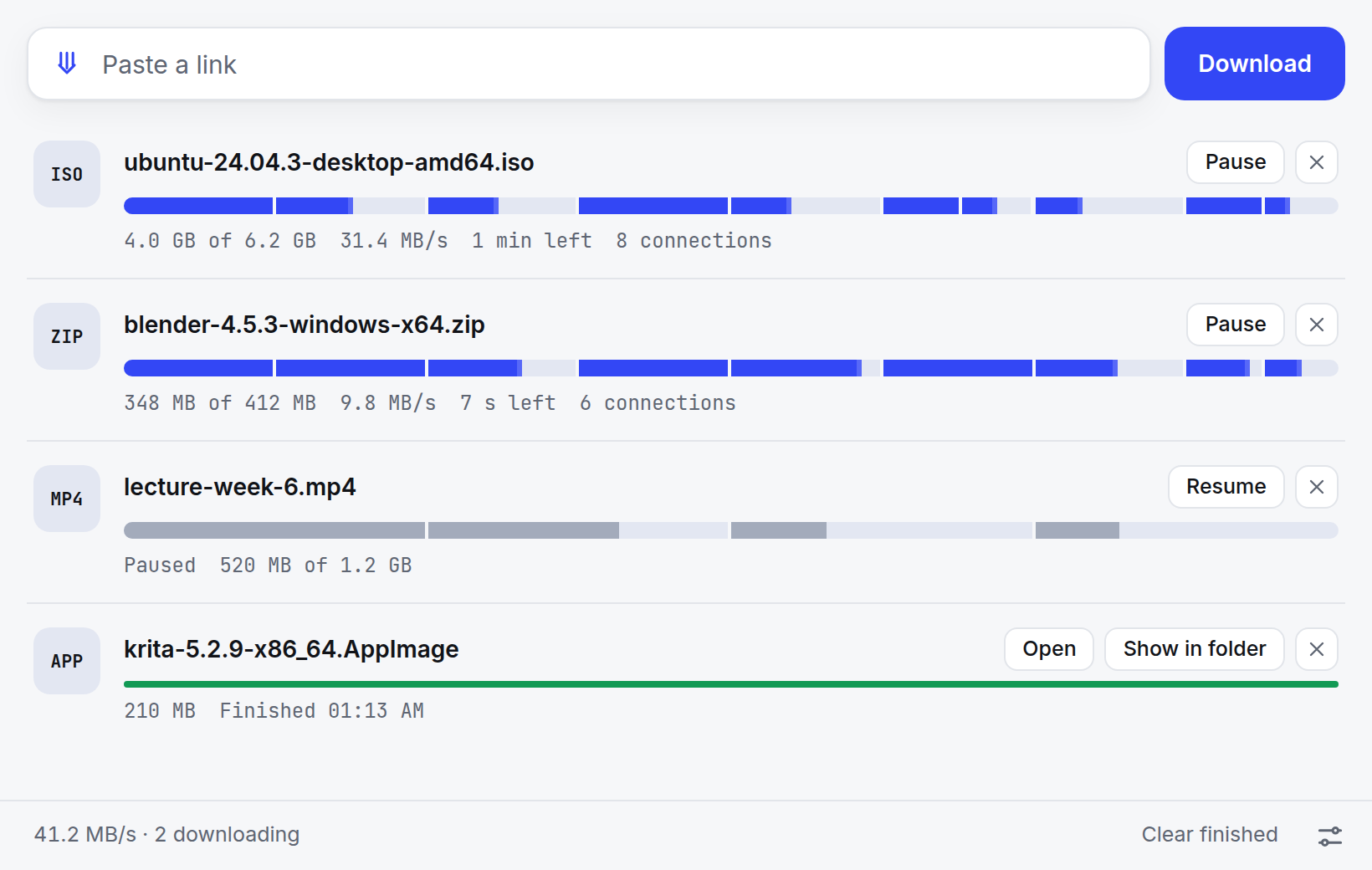Click the '210 MB' size text
The width and height of the screenshot is (1372, 870).
tap(160, 711)
